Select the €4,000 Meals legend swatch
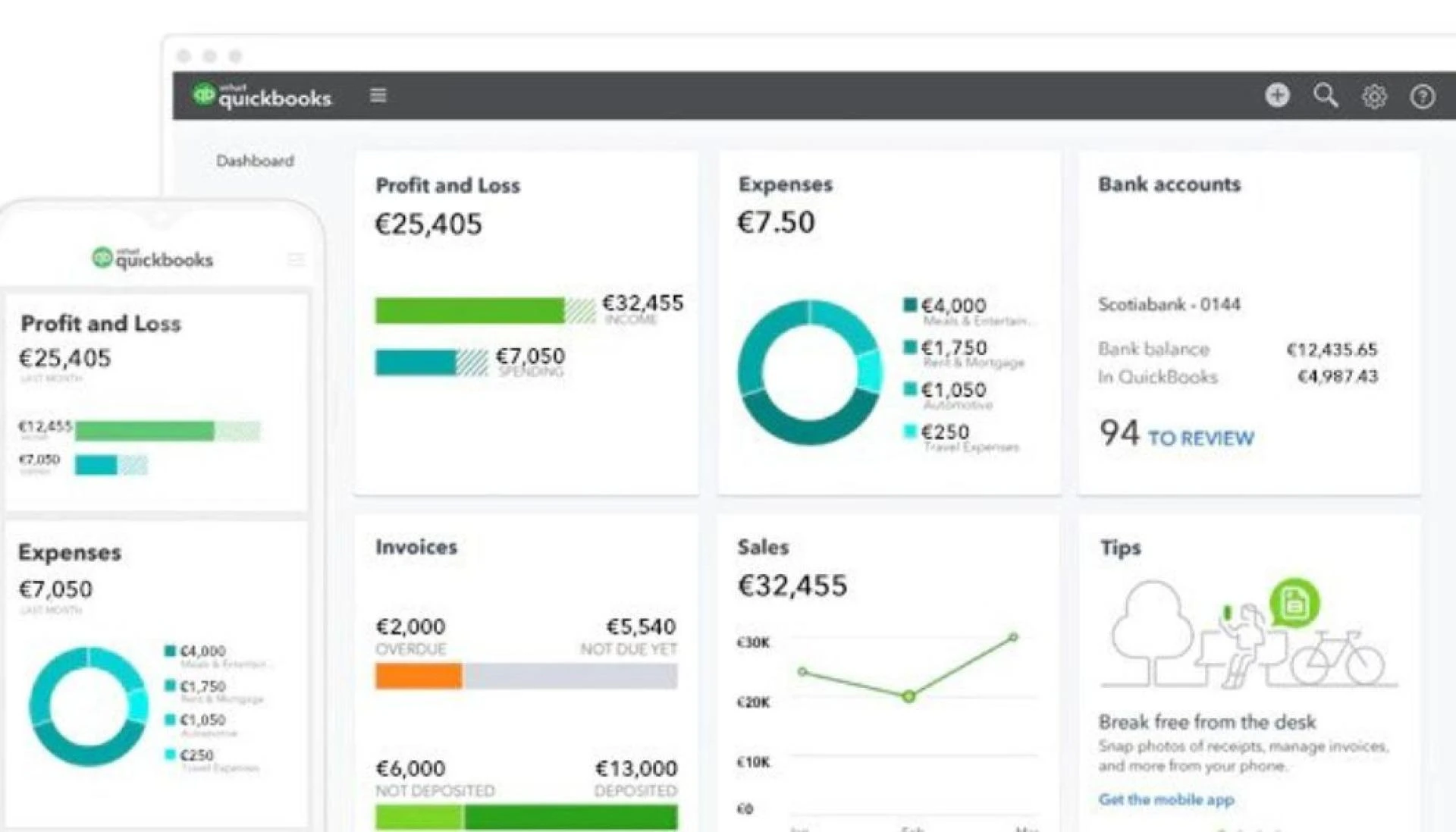The height and width of the screenshot is (832, 1456). [910, 305]
